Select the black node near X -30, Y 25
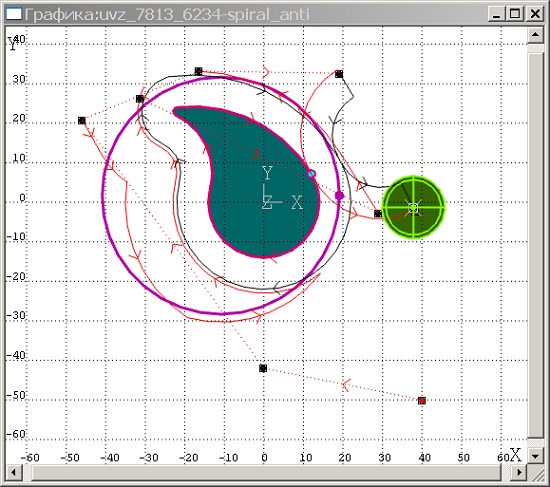 [x=140, y=99]
